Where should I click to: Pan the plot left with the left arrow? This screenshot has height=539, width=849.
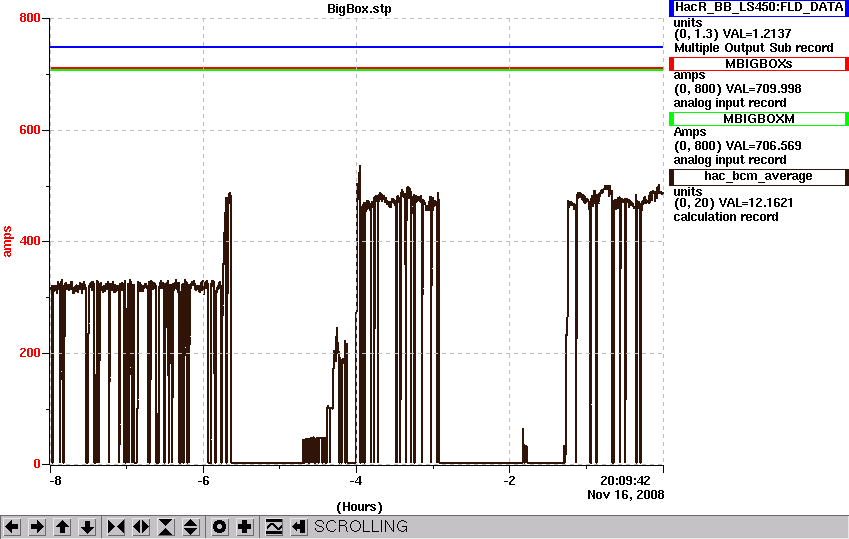[x=12, y=527]
